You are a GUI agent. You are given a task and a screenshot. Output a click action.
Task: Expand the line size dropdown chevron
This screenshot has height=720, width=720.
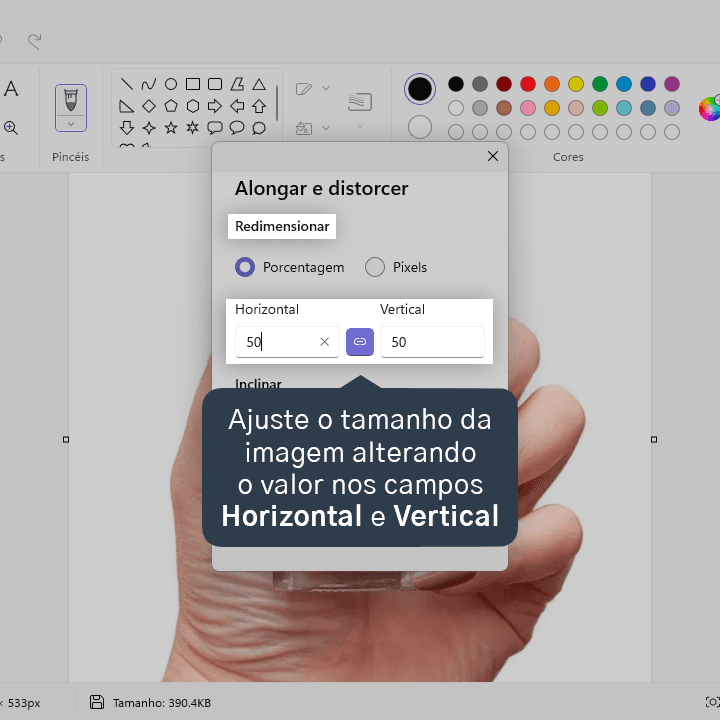tap(360, 125)
